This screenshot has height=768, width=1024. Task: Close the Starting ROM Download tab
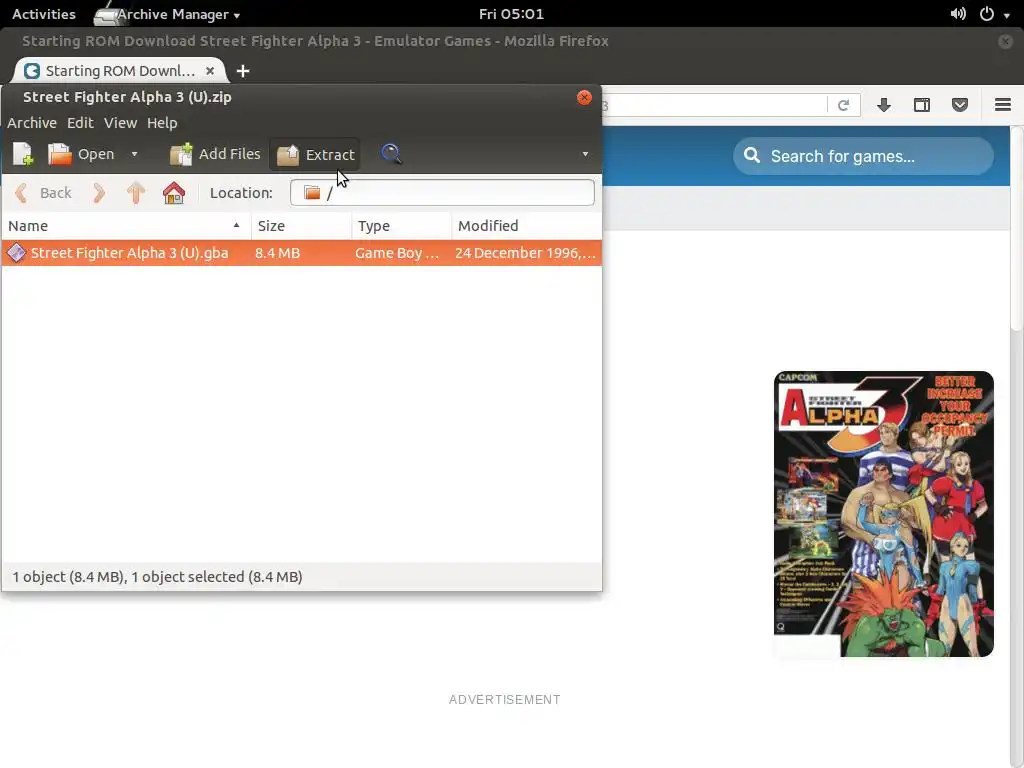[210, 71]
